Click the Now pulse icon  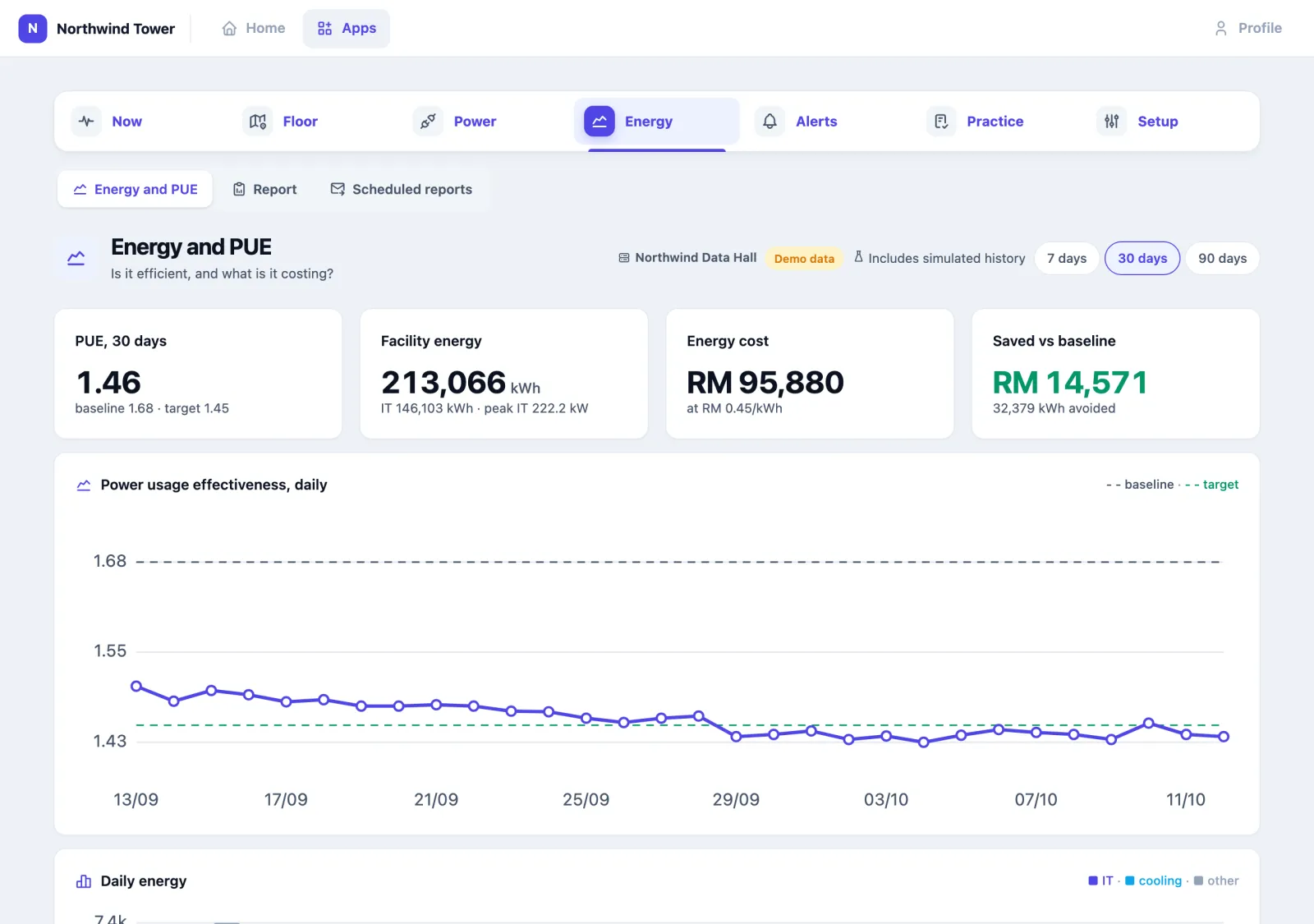tap(86, 122)
